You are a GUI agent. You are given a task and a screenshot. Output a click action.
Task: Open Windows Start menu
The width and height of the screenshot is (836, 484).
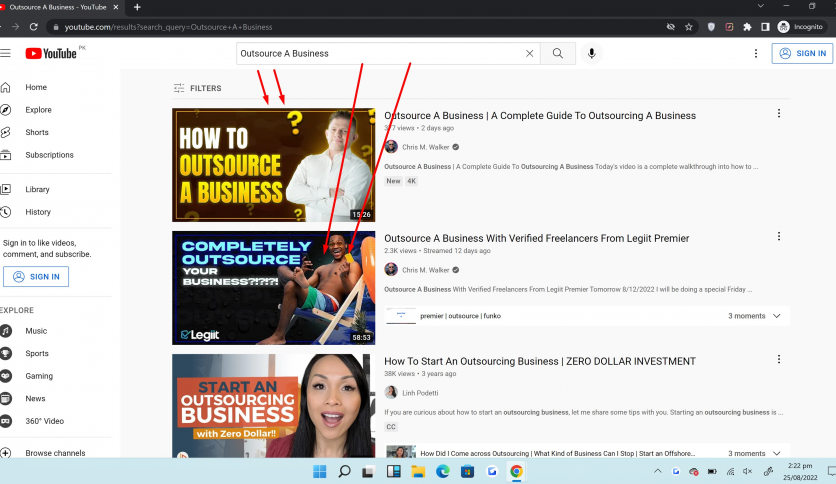point(319,471)
